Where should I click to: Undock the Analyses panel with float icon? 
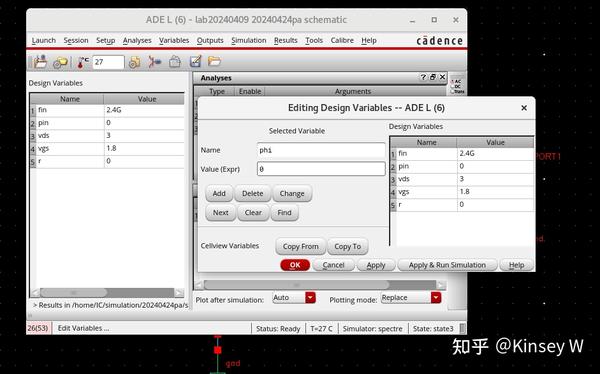click(433, 77)
